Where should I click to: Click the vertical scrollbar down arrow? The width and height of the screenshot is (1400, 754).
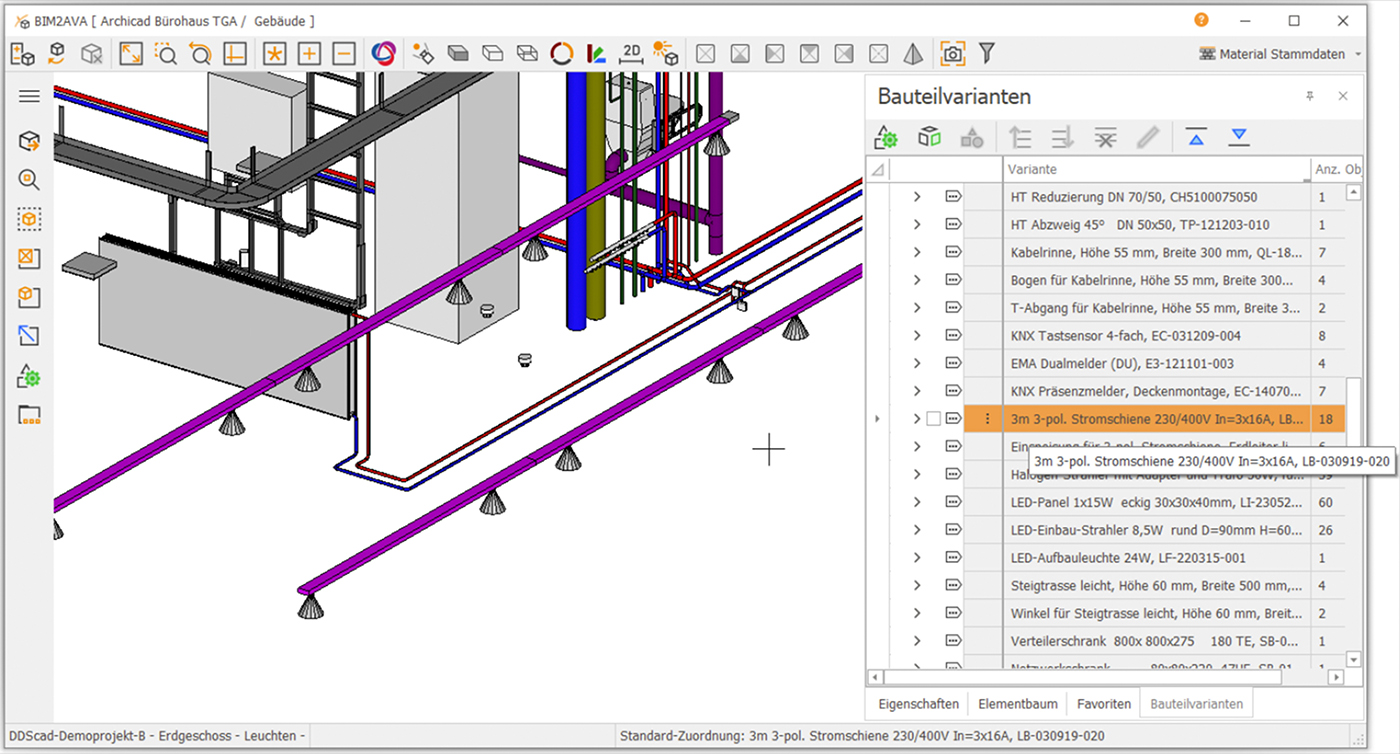[1354, 659]
